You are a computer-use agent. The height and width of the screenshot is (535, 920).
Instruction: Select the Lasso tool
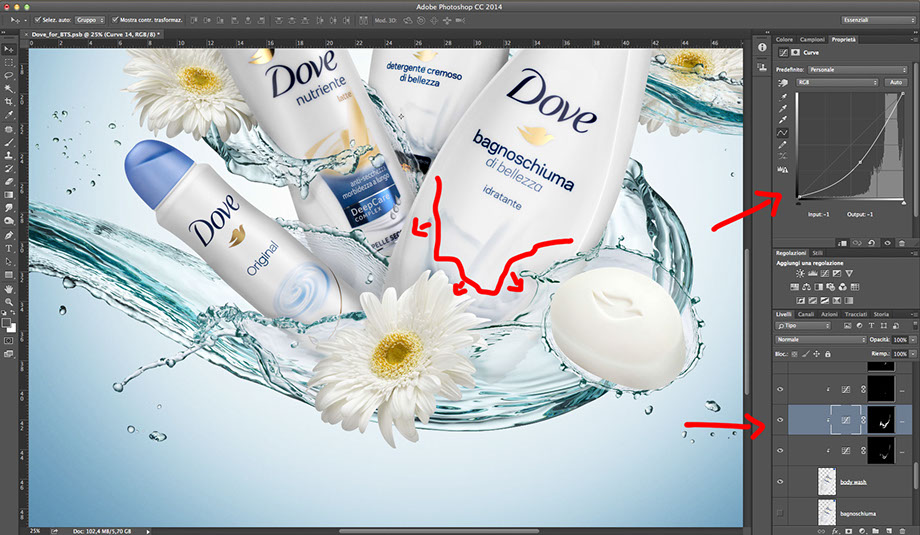tap(9, 76)
